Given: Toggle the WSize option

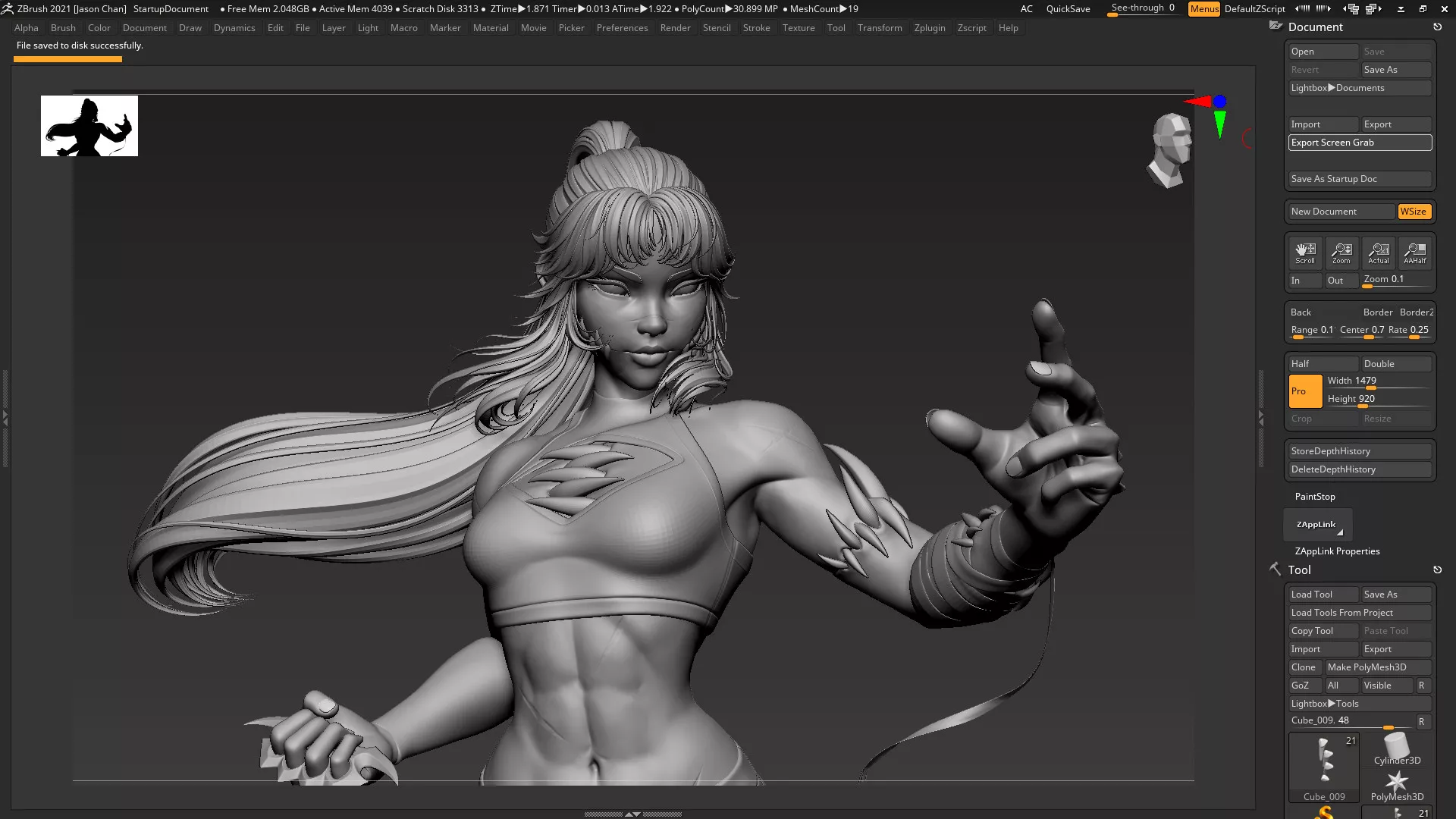Looking at the screenshot, I should [1414, 212].
